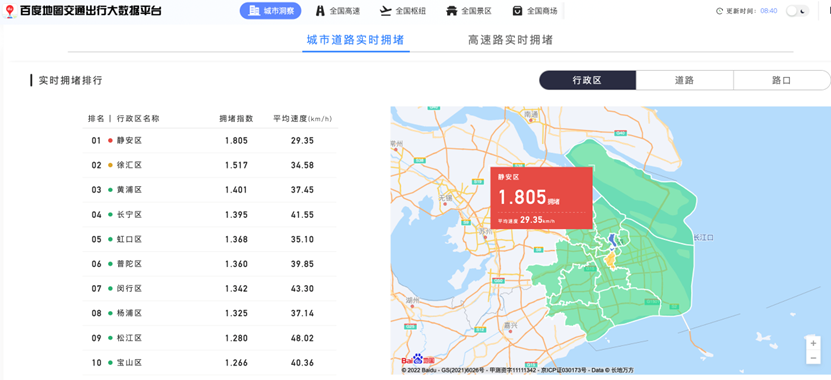Click the 实时拥堵排行 heading
This screenshot has width=831, height=380.
[70, 81]
